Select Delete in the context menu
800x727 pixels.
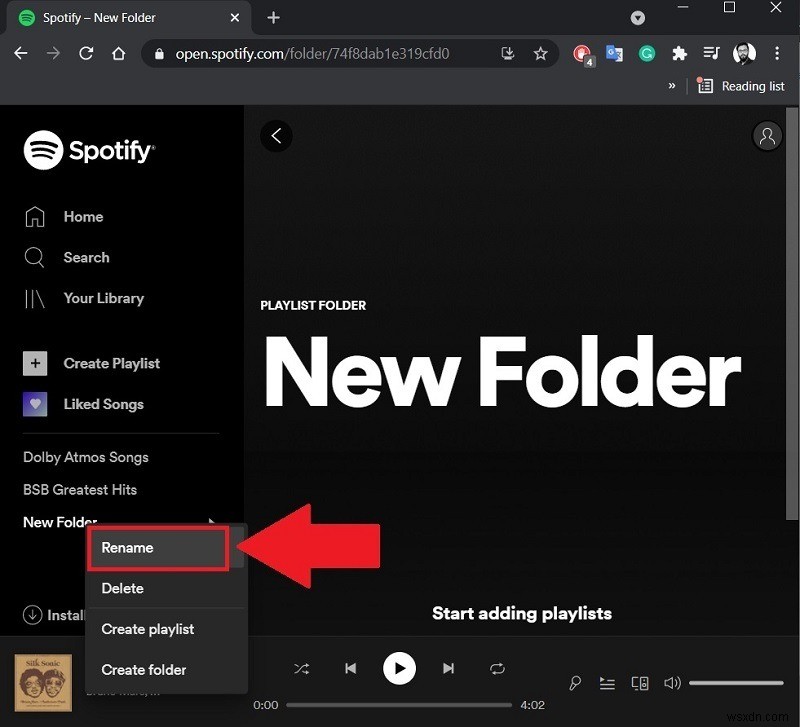122,589
